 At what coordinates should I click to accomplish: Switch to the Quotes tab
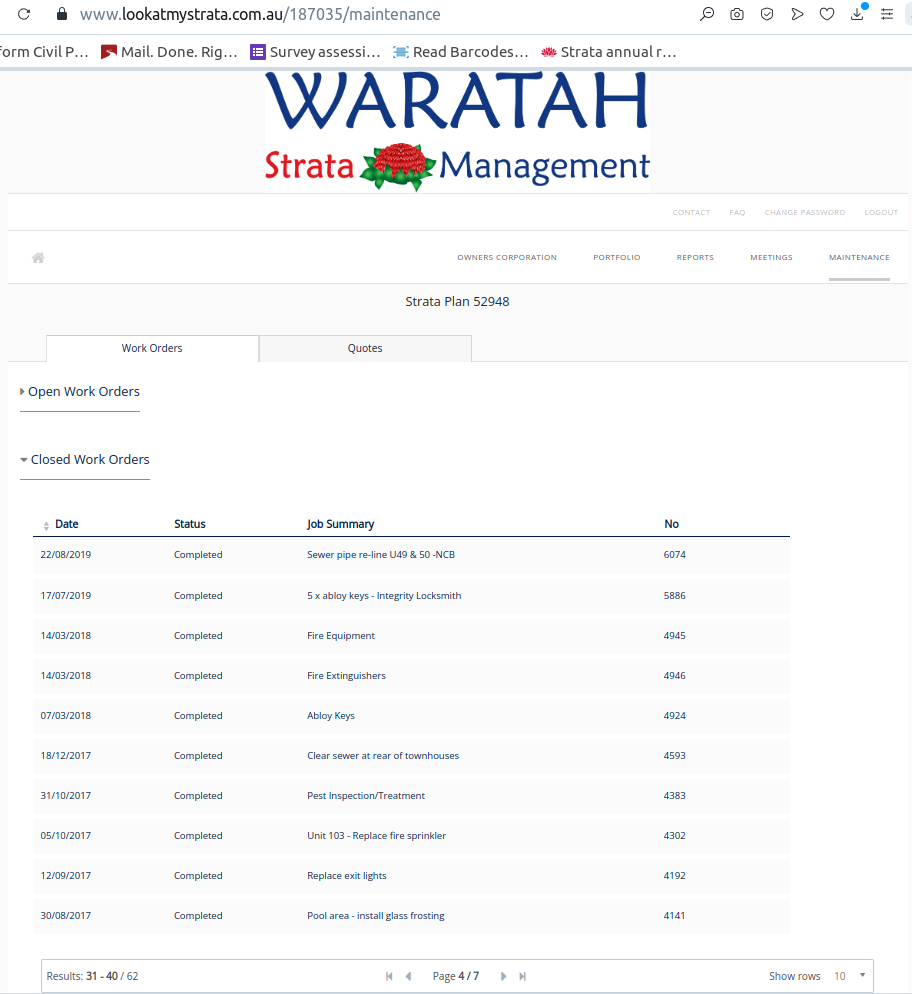(x=365, y=348)
